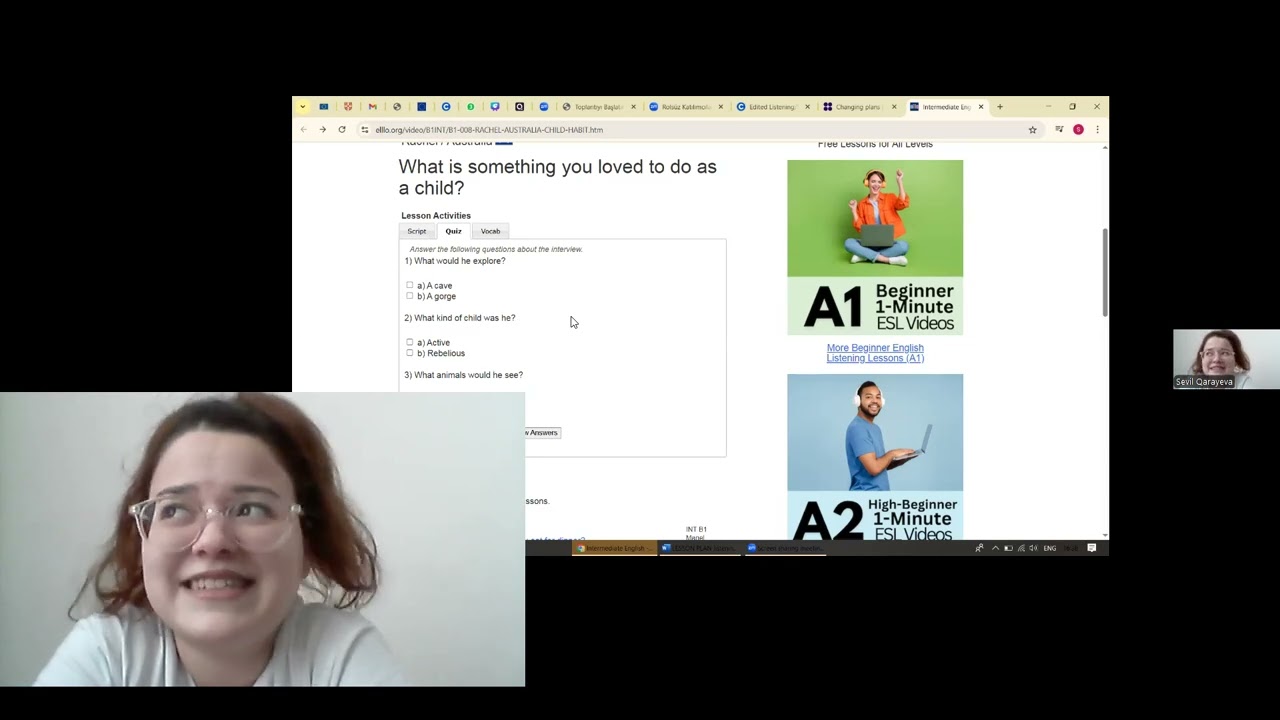Go forward with the browser forward arrow
Image resolution: width=1280 pixels, height=720 pixels.
tap(322, 130)
